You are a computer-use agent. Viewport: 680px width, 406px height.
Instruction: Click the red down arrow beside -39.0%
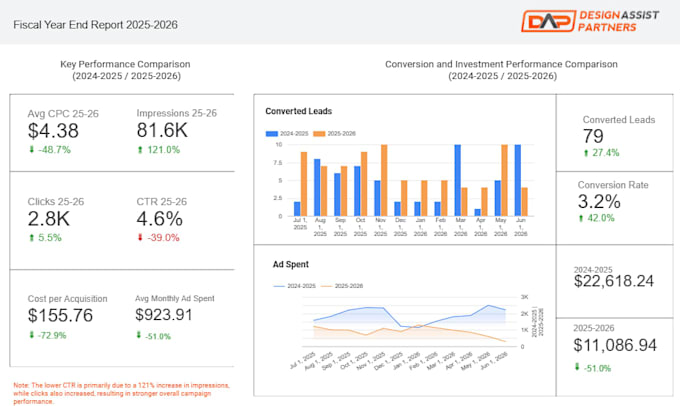140,238
